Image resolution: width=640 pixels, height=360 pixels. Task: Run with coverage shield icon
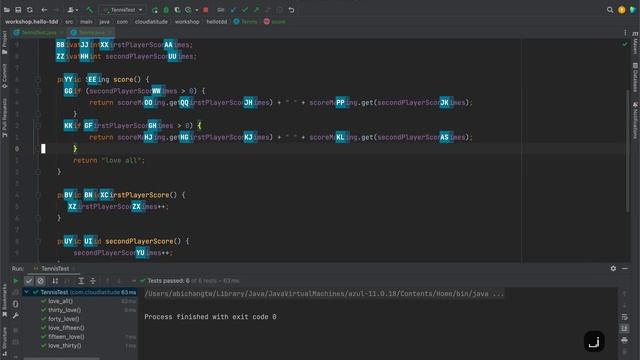tap(177, 10)
